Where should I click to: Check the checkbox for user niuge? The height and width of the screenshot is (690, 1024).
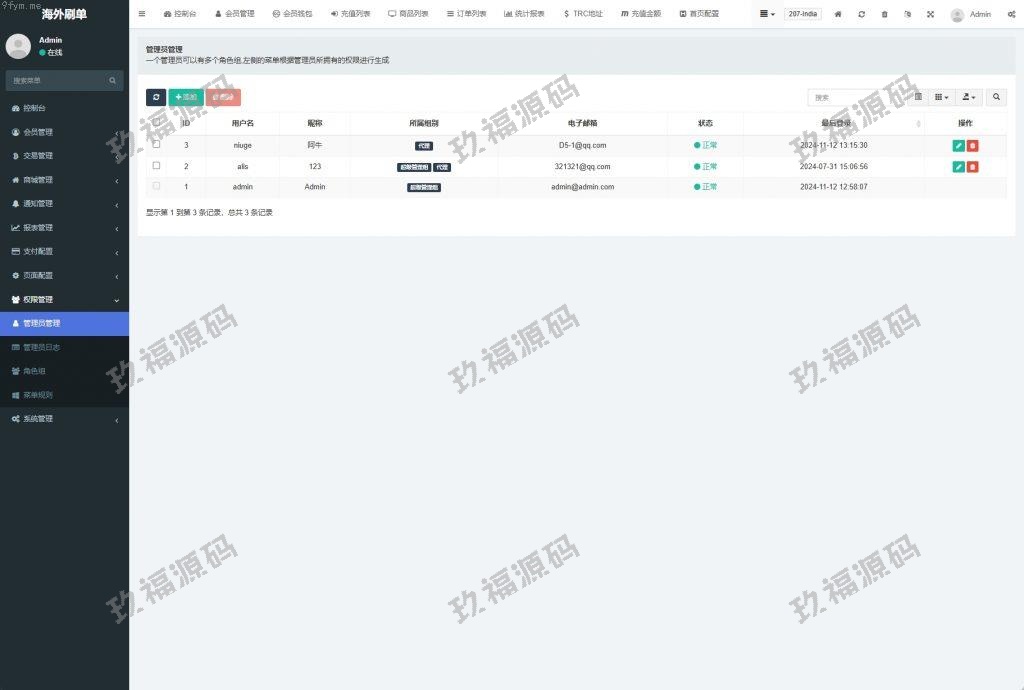(x=156, y=144)
